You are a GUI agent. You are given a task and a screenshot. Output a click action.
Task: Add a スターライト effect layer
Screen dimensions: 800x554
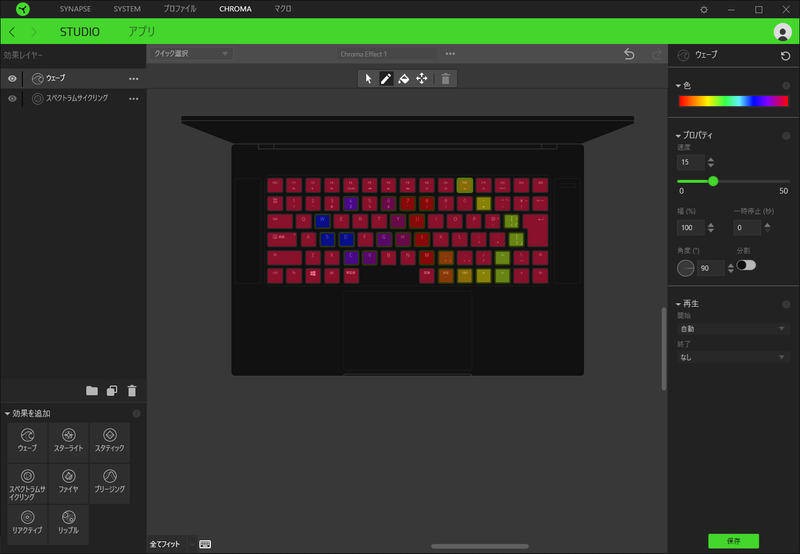[x=68, y=440]
